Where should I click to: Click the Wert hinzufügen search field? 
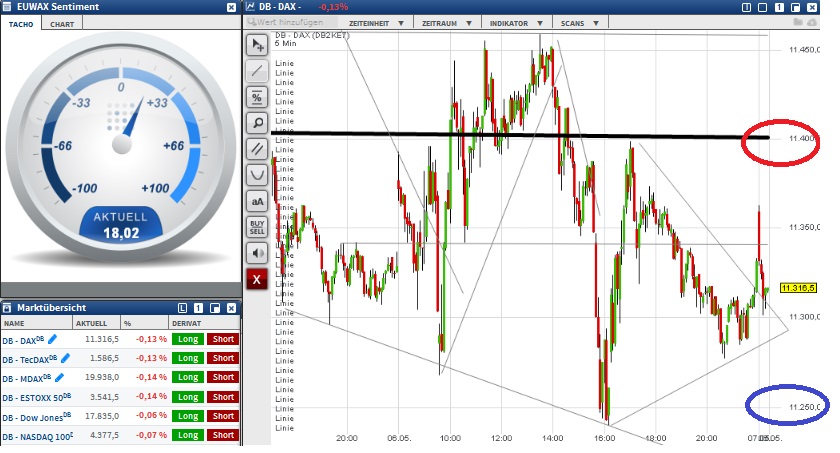[x=292, y=22]
